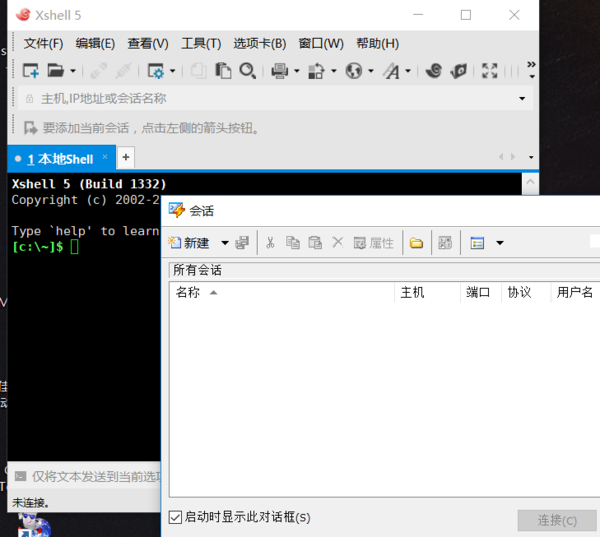Image resolution: width=600 pixels, height=537 pixels.
Task: Click the Font A icon in toolbar
Action: [x=391, y=71]
